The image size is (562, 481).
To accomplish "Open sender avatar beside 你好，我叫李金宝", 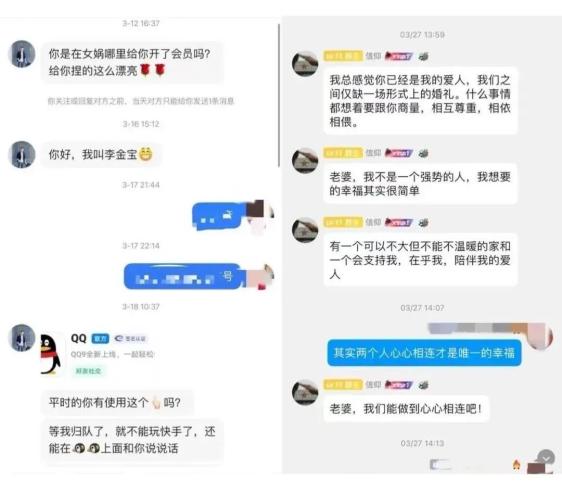I will (x=22, y=154).
